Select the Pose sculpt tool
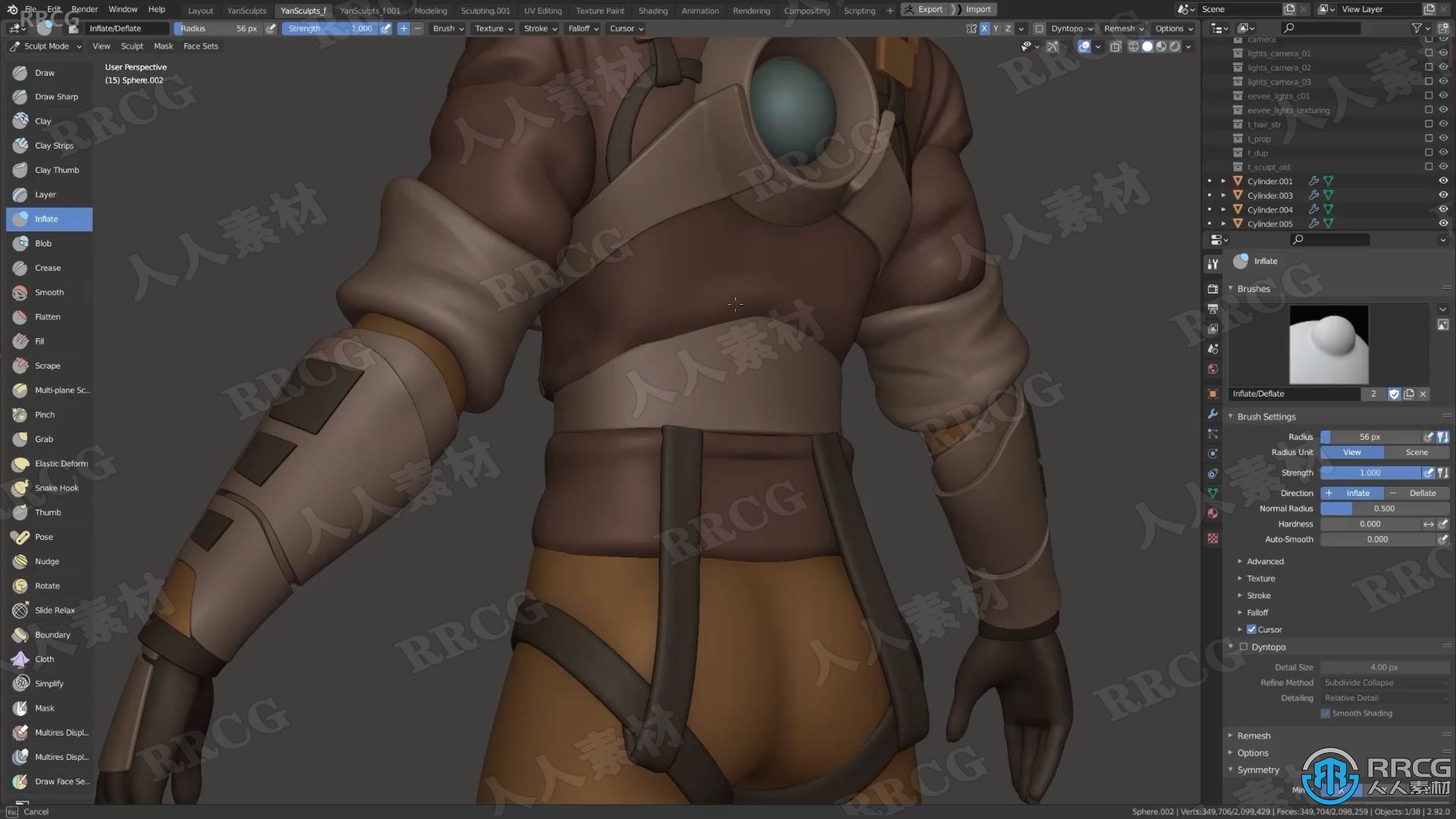1456x819 pixels. click(x=44, y=536)
